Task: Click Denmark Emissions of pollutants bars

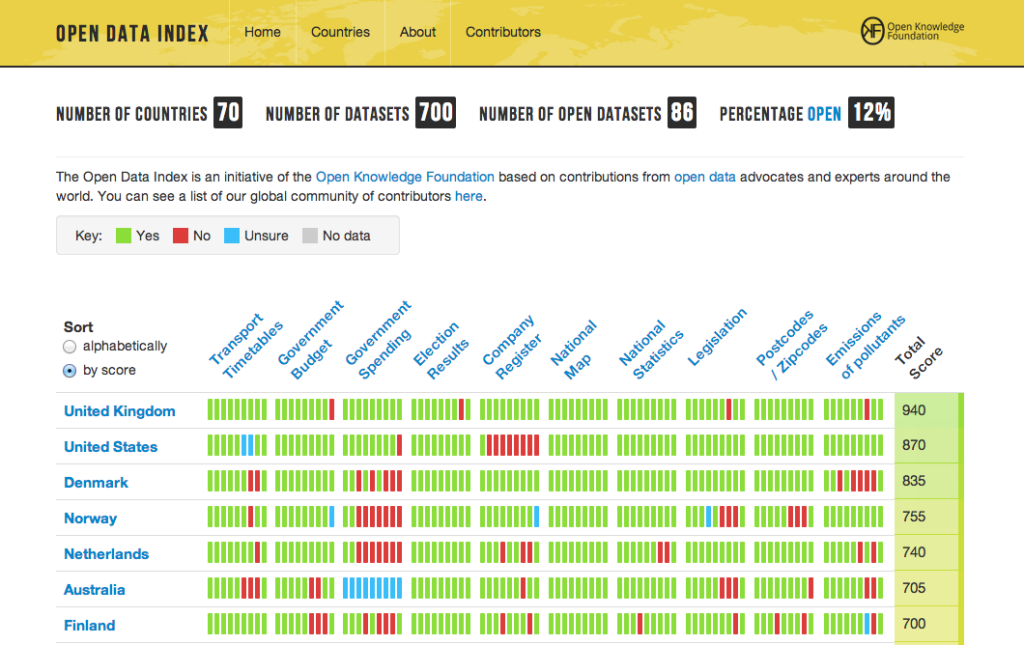Action: tap(853, 481)
